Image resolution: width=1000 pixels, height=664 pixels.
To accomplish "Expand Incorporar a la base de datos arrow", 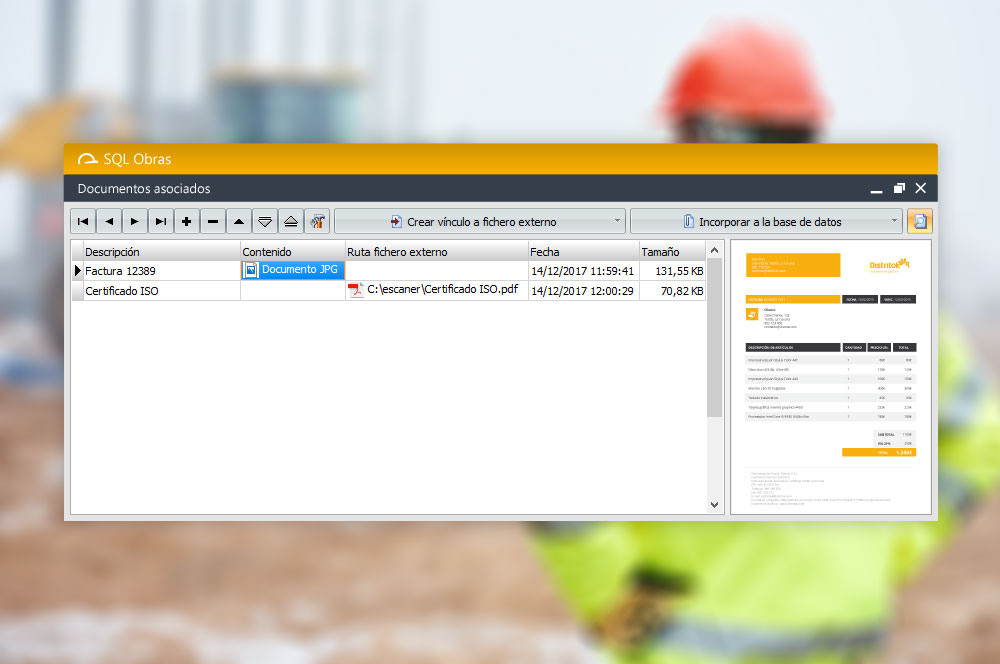I will (894, 221).
